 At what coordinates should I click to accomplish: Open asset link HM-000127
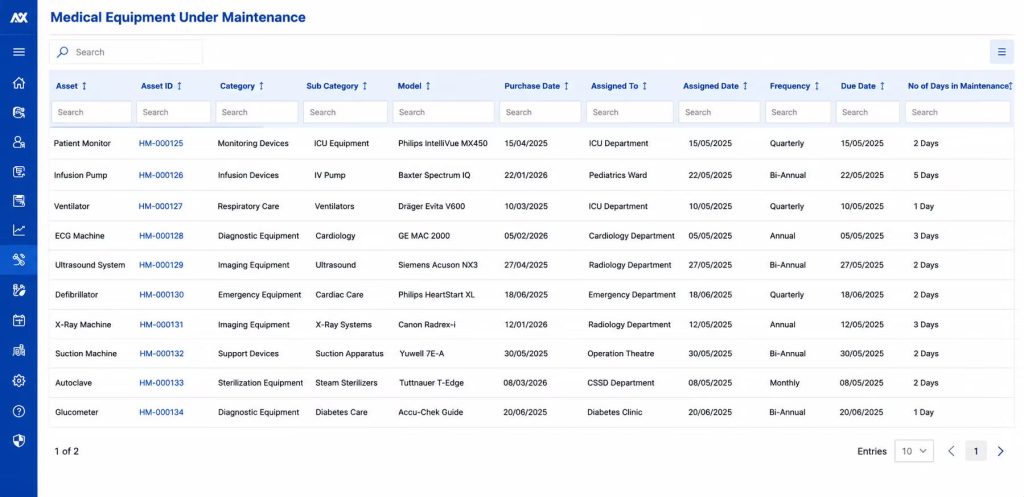coord(161,206)
